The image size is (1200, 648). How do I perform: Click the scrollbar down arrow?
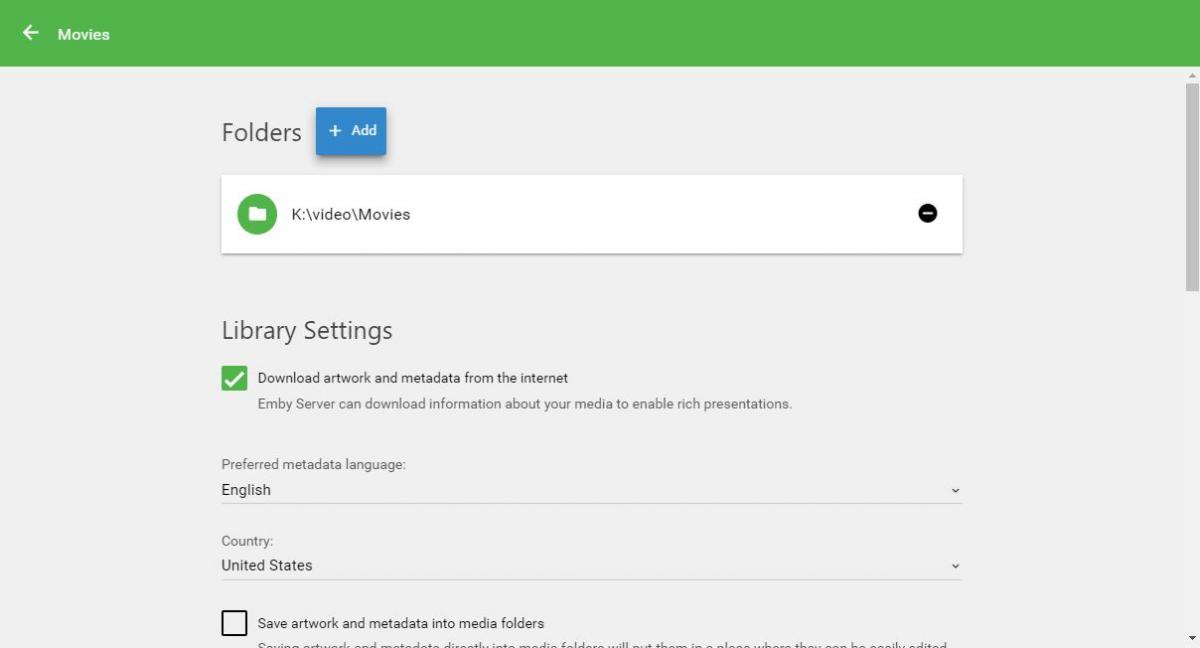pyautogui.click(x=1191, y=638)
